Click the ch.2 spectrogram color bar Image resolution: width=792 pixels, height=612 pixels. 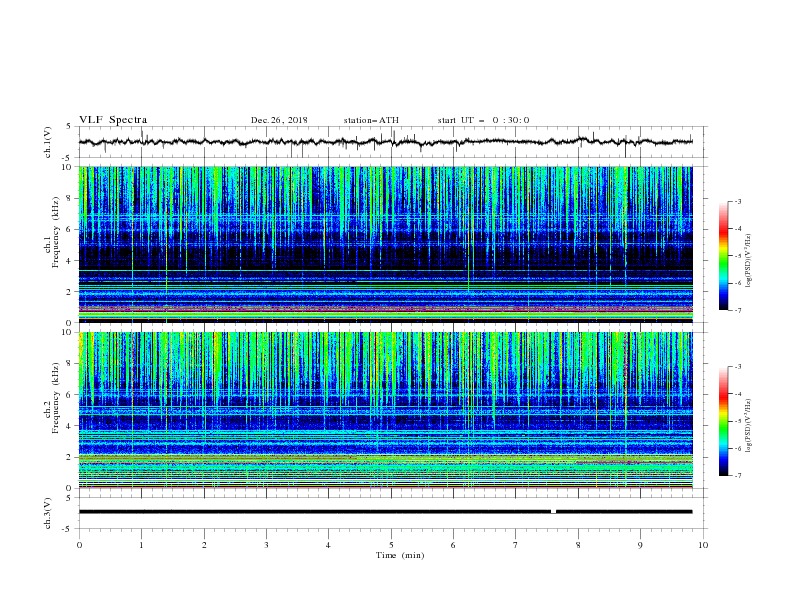pos(724,421)
